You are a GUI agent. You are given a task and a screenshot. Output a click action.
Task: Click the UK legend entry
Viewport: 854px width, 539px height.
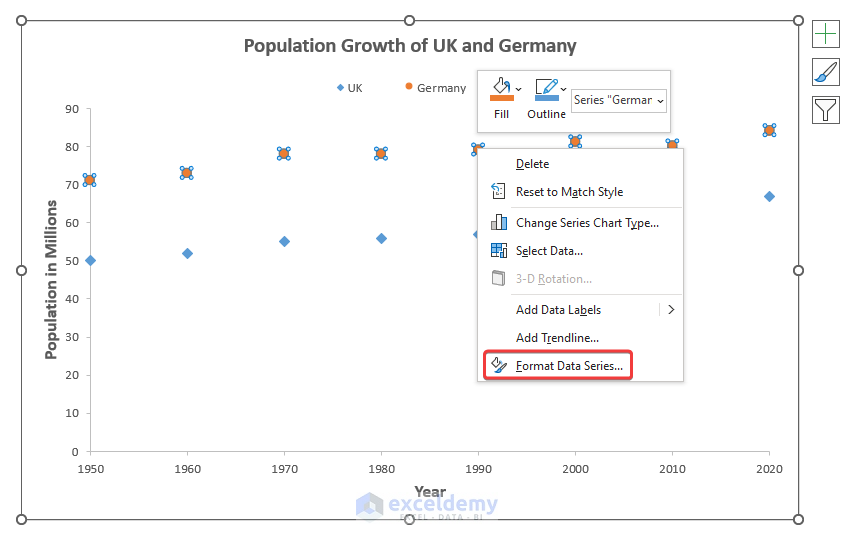pyautogui.click(x=350, y=88)
